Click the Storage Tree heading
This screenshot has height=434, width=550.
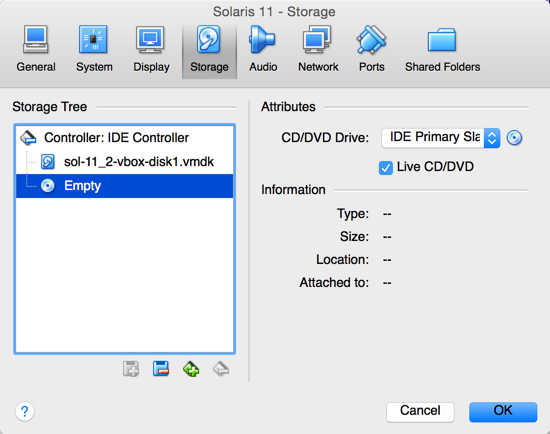click(x=49, y=107)
